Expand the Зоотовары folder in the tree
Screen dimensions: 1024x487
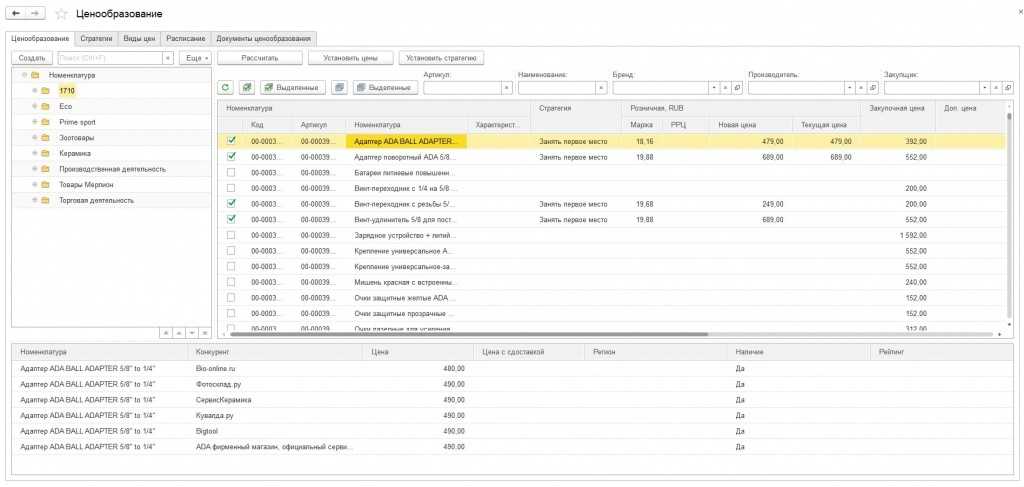pos(35,137)
